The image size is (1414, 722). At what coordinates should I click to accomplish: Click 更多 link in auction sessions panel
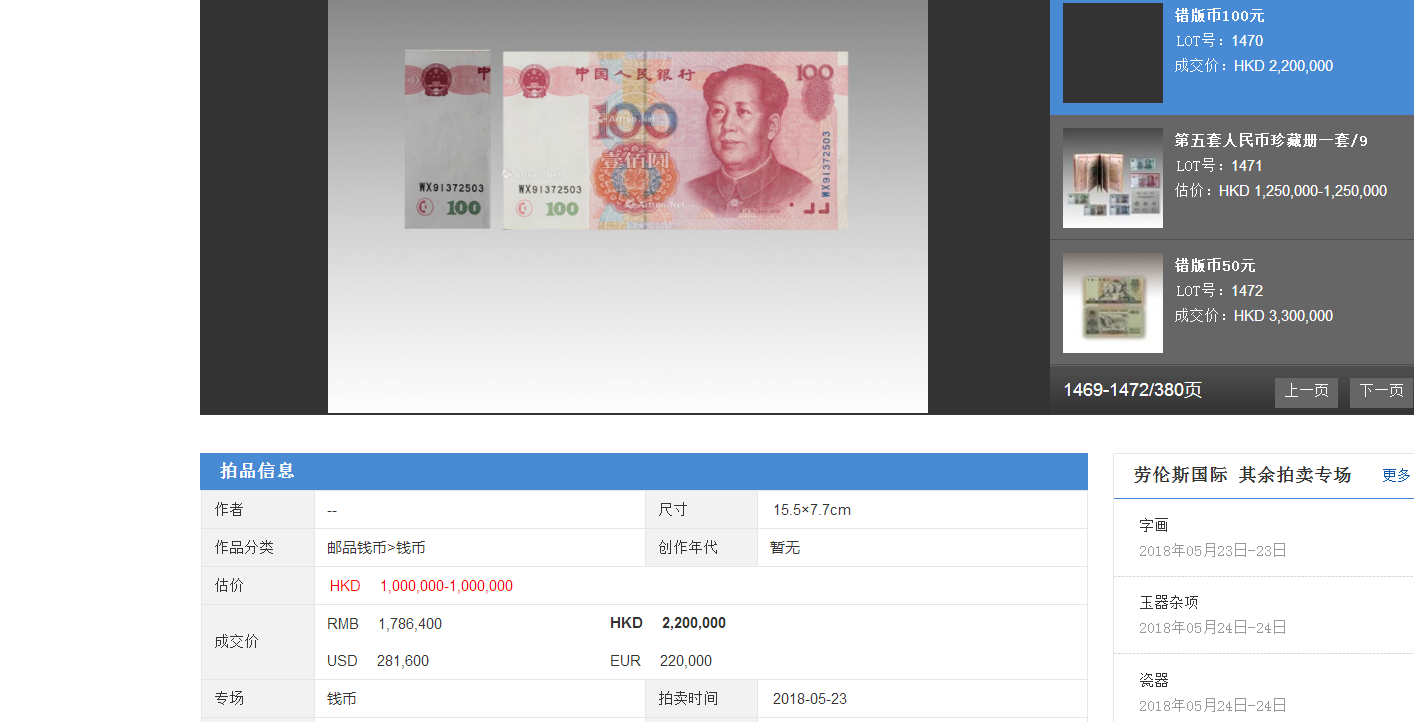[1396, 475]
